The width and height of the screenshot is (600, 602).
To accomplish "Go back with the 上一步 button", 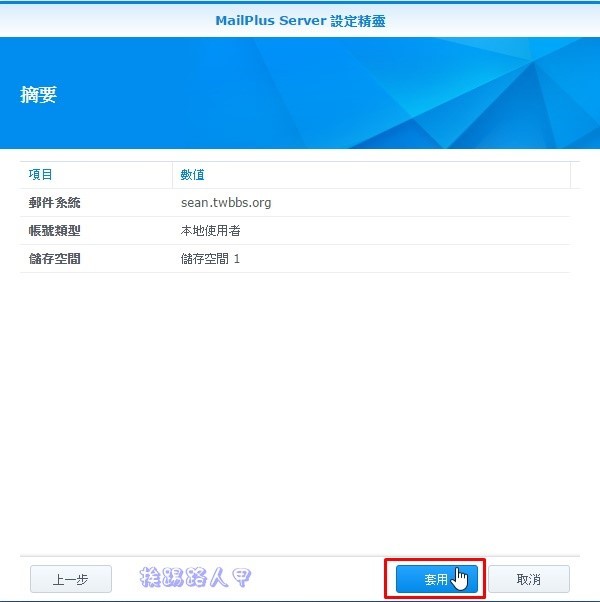I will tap(71, 579).
